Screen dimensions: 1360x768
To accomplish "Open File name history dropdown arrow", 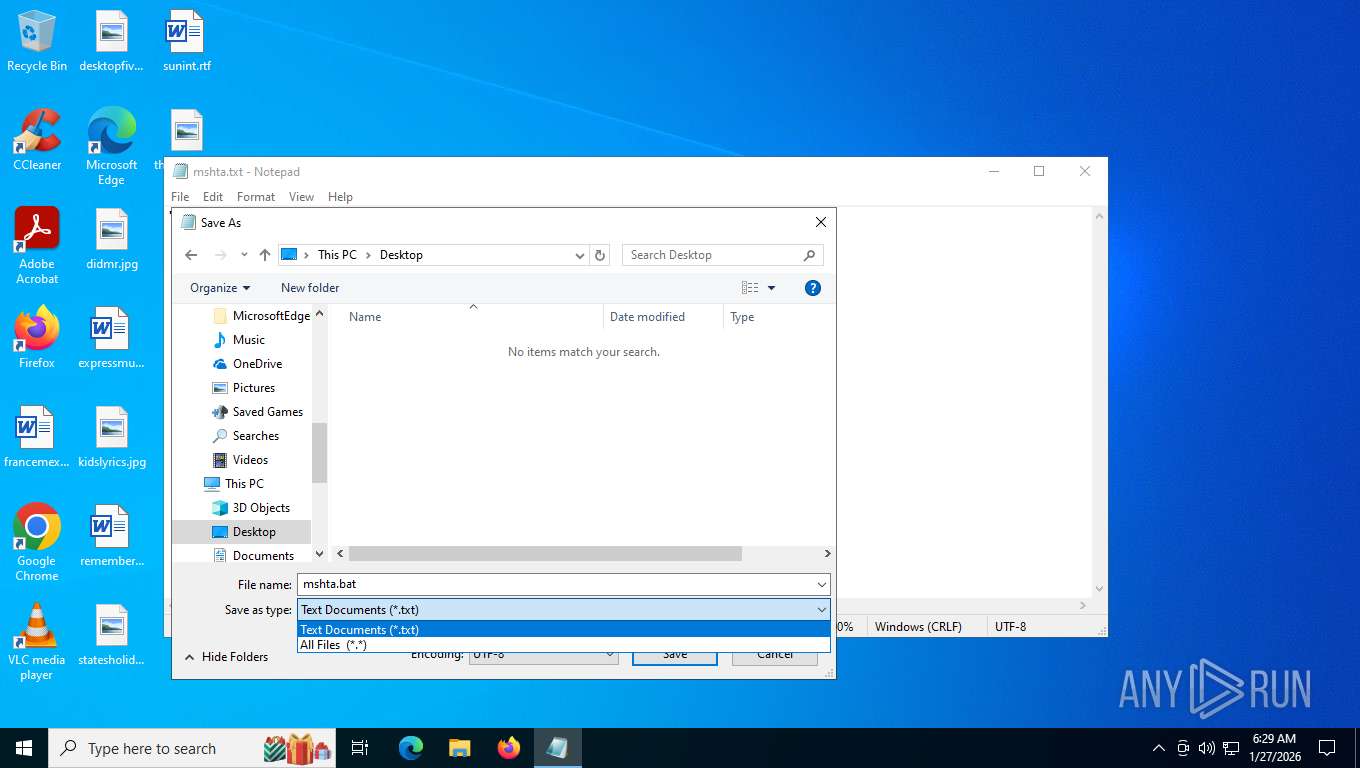I will click(x=821, y=585).
